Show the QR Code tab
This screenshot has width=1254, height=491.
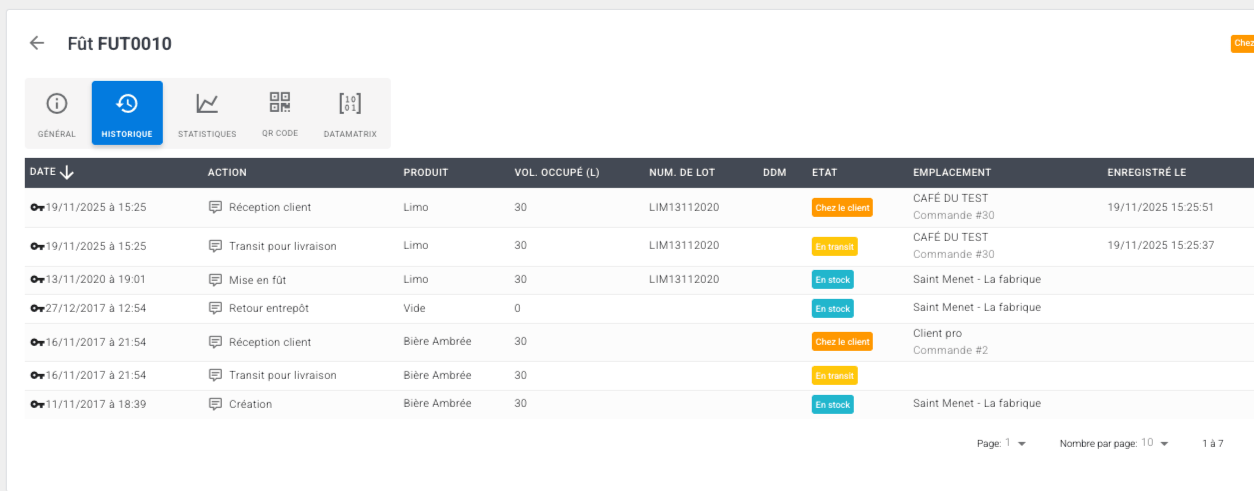pos(280,113)
